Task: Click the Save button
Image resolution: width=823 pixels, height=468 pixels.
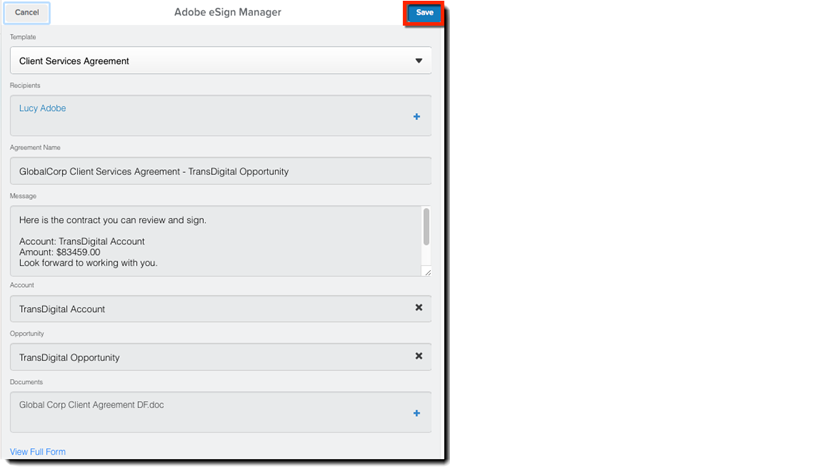Action: (424, 13)
